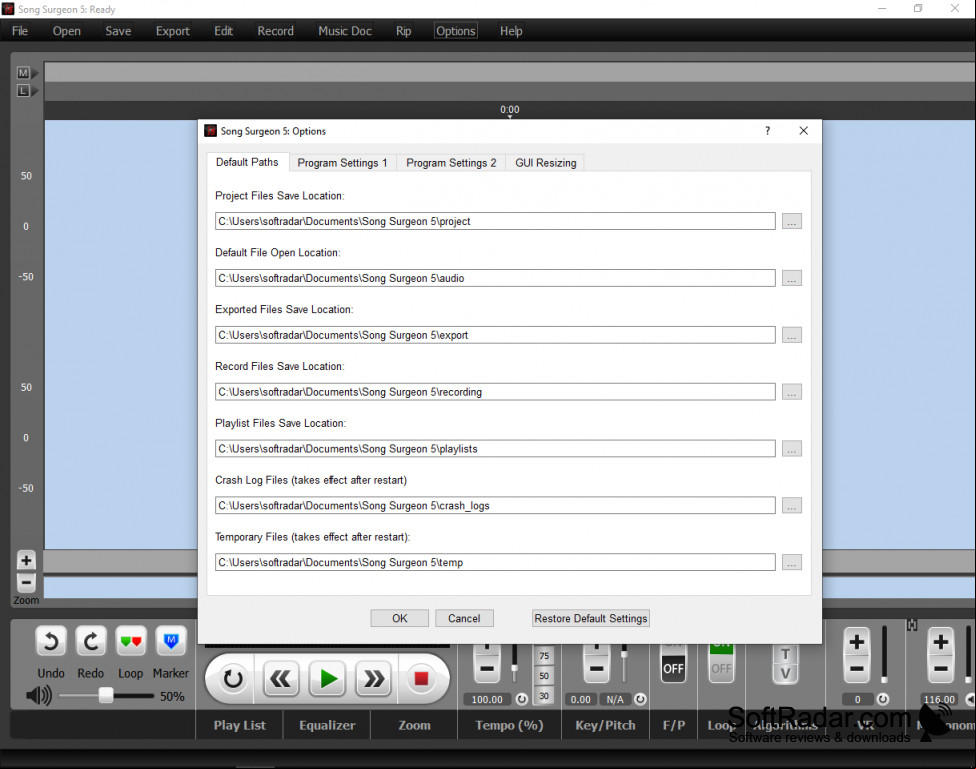The height and width of the screenshot is (769, 976).
Task: Switch to the Default Paths tab
Action: [x=247, y=163]
